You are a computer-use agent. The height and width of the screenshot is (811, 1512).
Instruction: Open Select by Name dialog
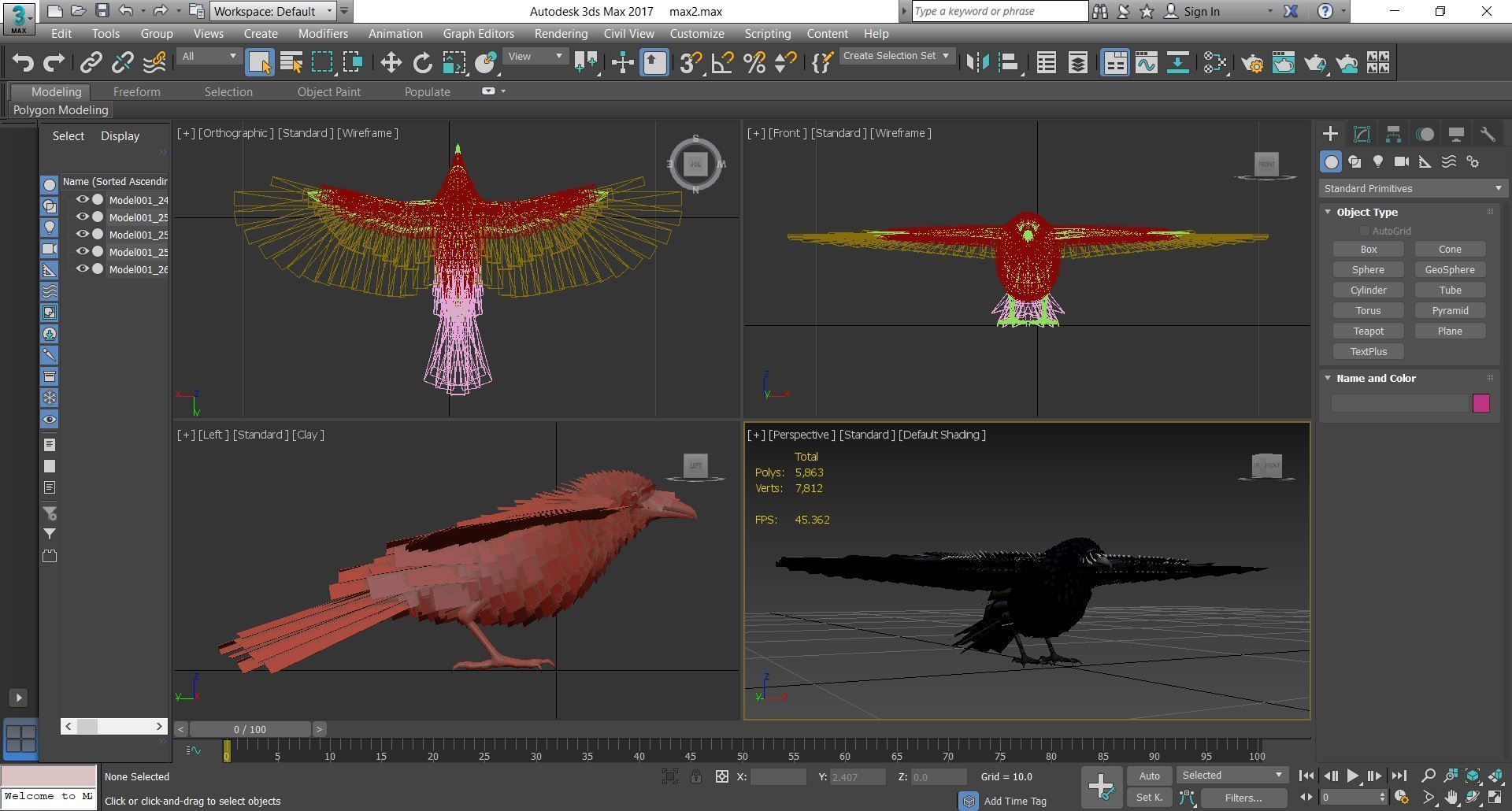point(291,63)
